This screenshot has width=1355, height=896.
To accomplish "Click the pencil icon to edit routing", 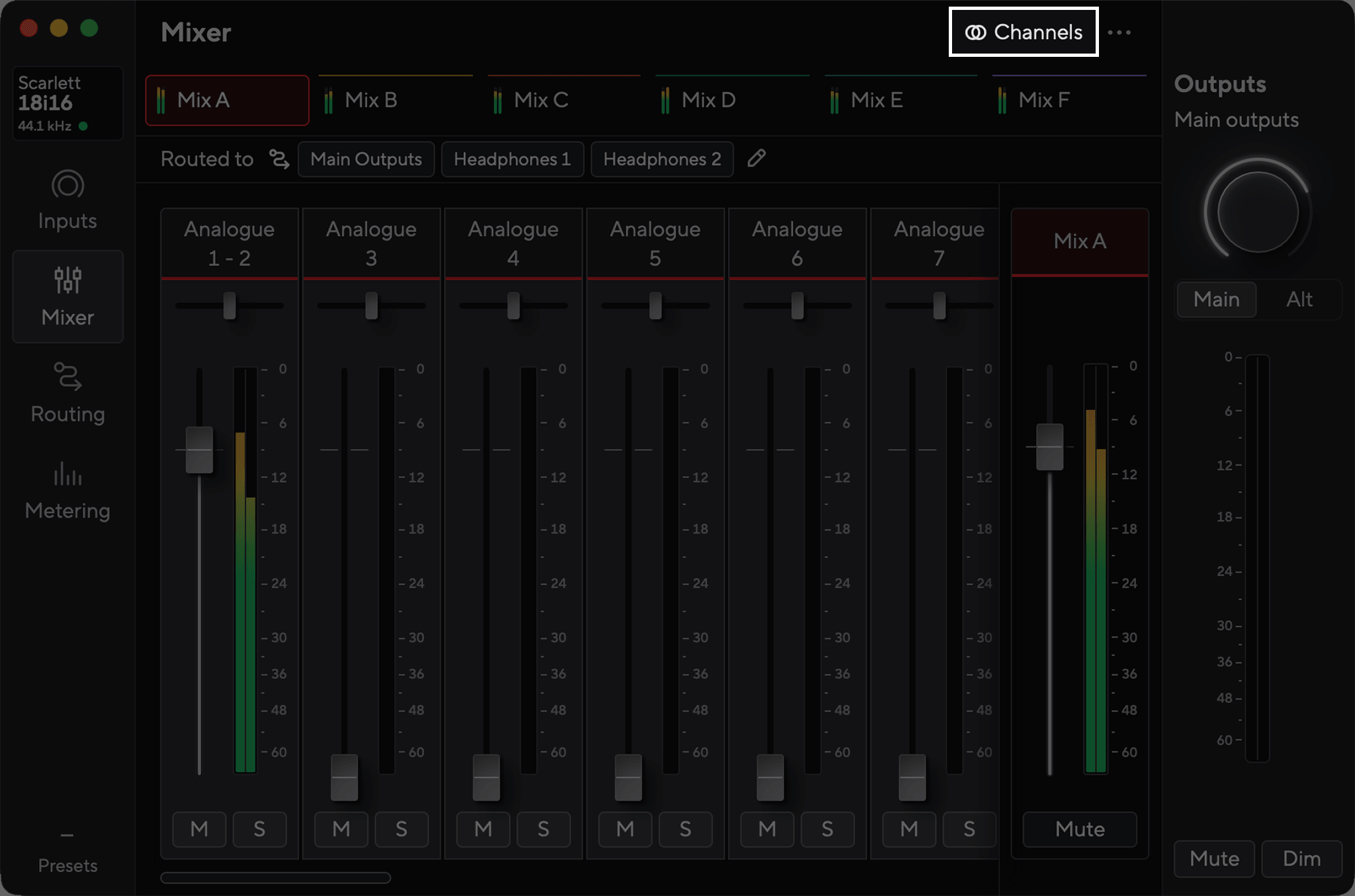I will point(756,159).
